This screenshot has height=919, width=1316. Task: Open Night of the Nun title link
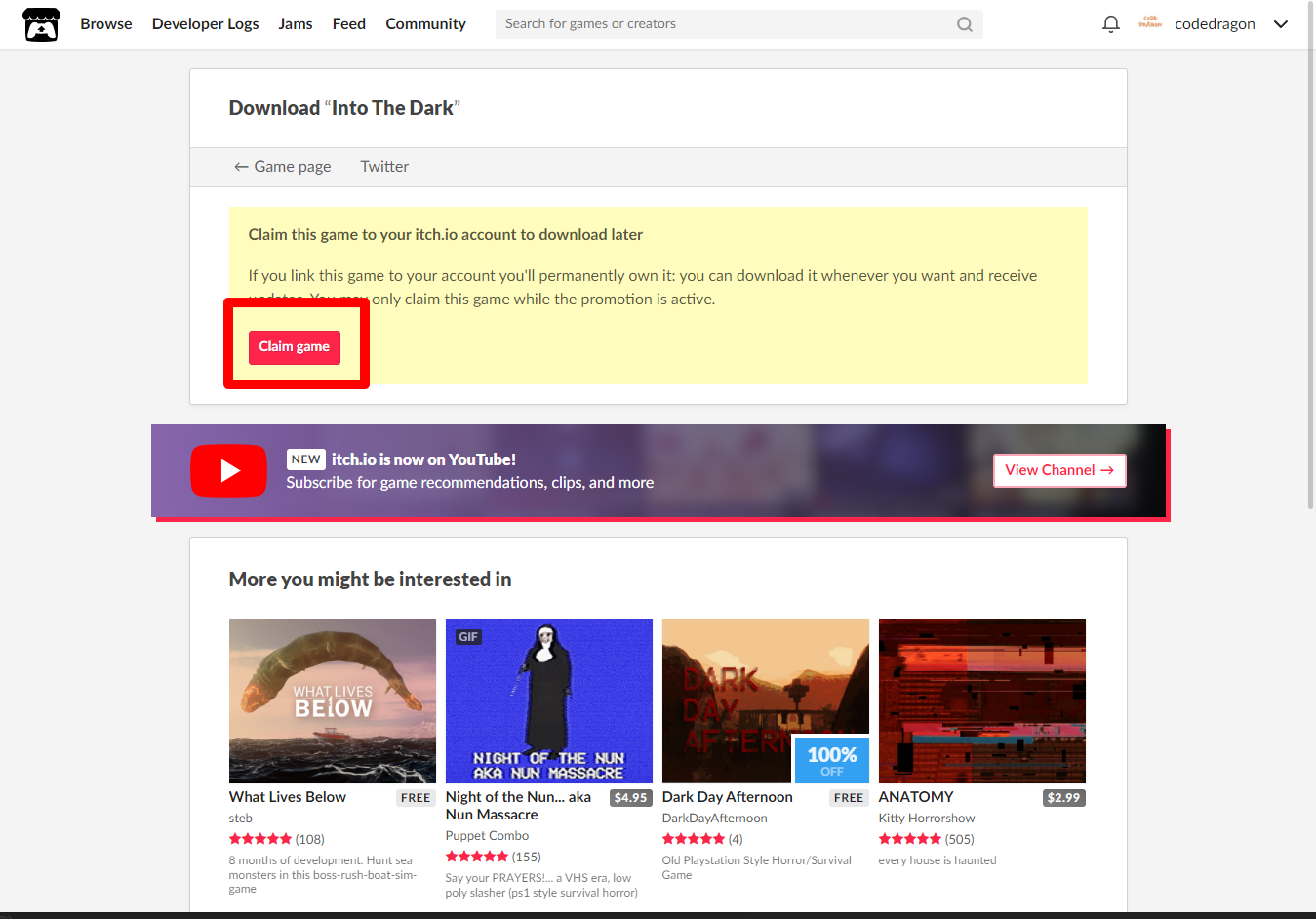click(518, 806)
